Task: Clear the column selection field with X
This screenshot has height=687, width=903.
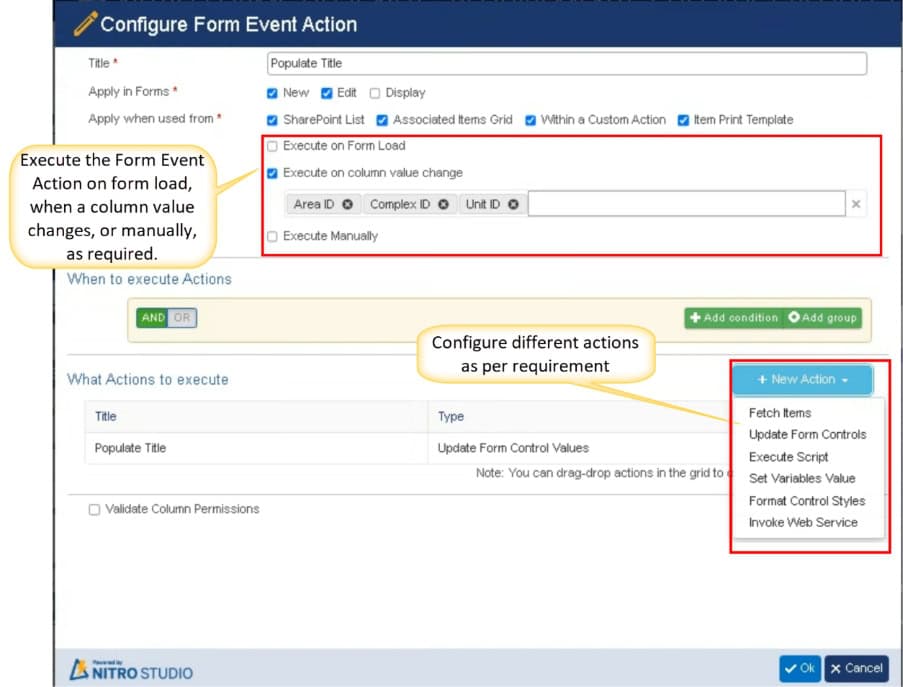Action: (x=856, y=204)
